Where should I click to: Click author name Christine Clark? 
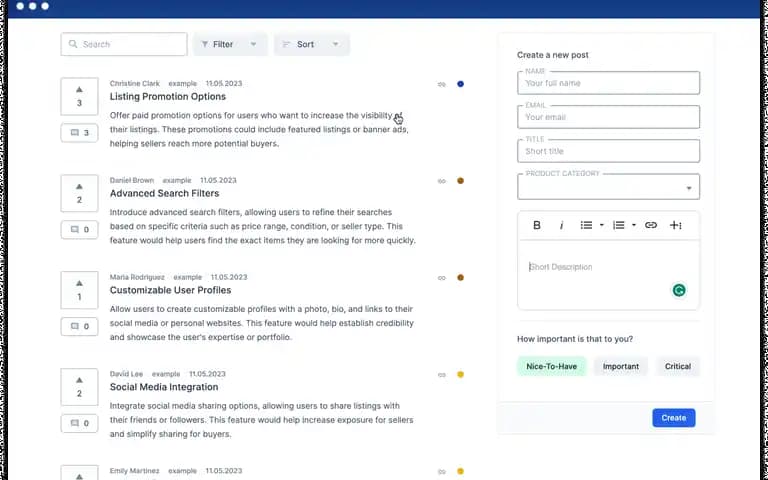(x=135, y=83)
